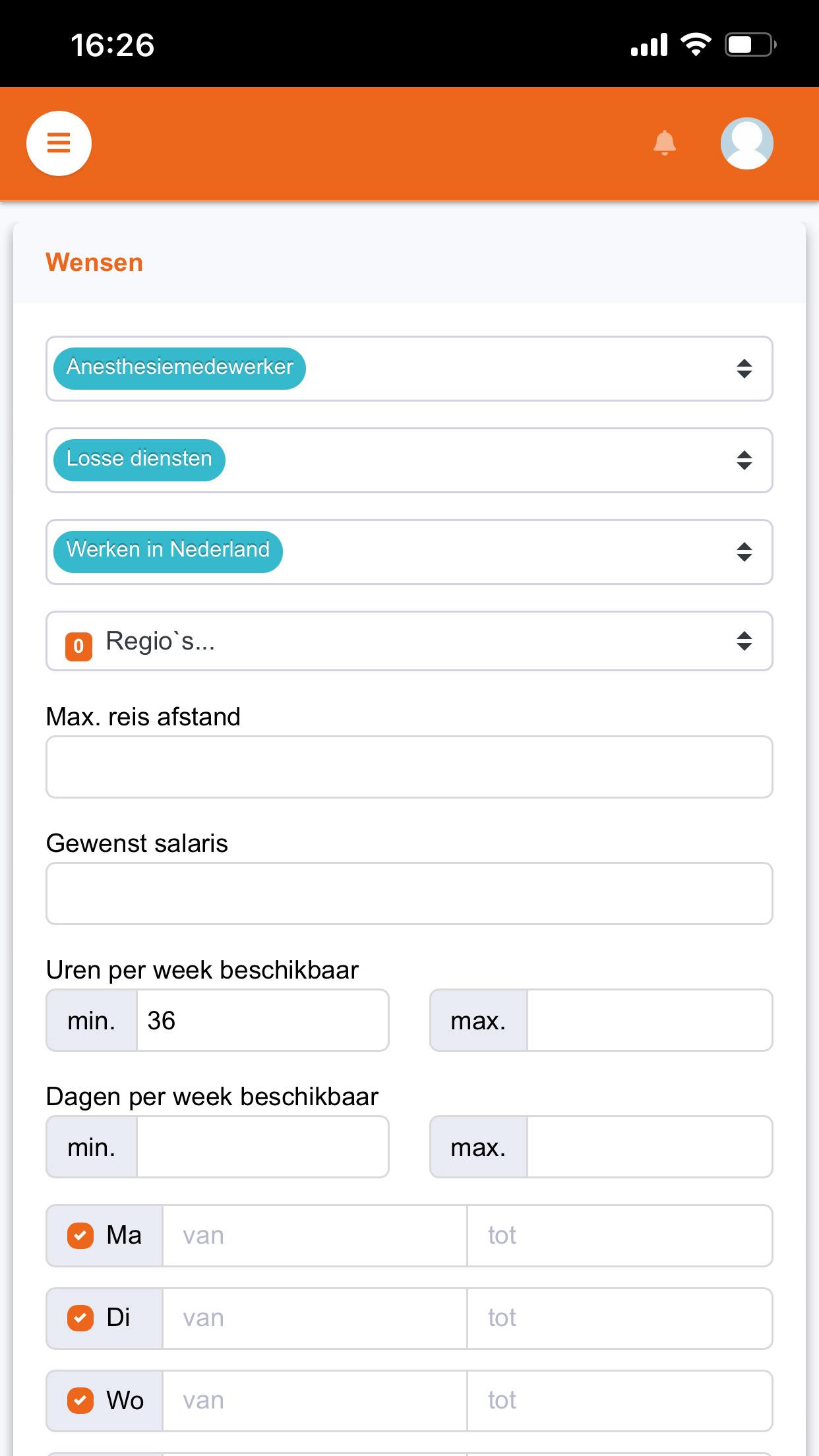Image resolution: width=819 pixels, height=1456 pixels.
Task: Click the Di 'tot' time field
Action: click(620, 1318)
